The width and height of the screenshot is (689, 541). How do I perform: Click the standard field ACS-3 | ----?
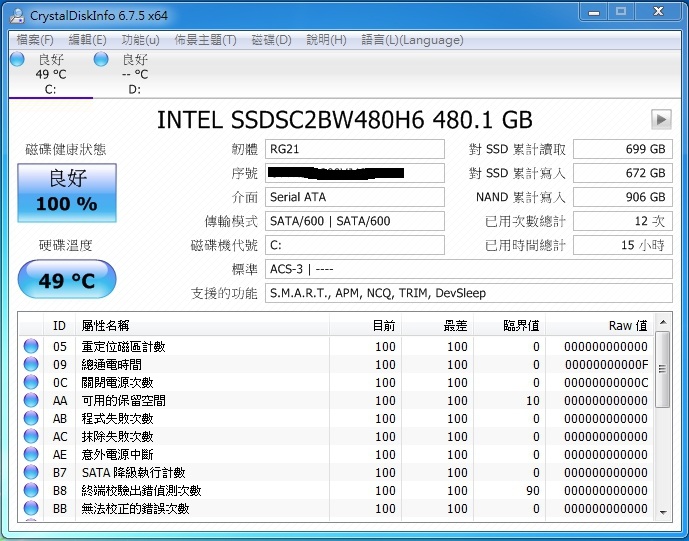(469, 269)
